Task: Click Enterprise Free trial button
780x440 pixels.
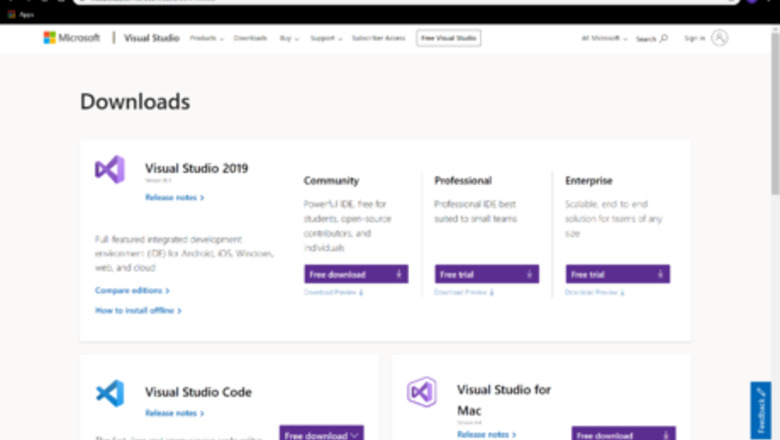Action: point(617,274)
